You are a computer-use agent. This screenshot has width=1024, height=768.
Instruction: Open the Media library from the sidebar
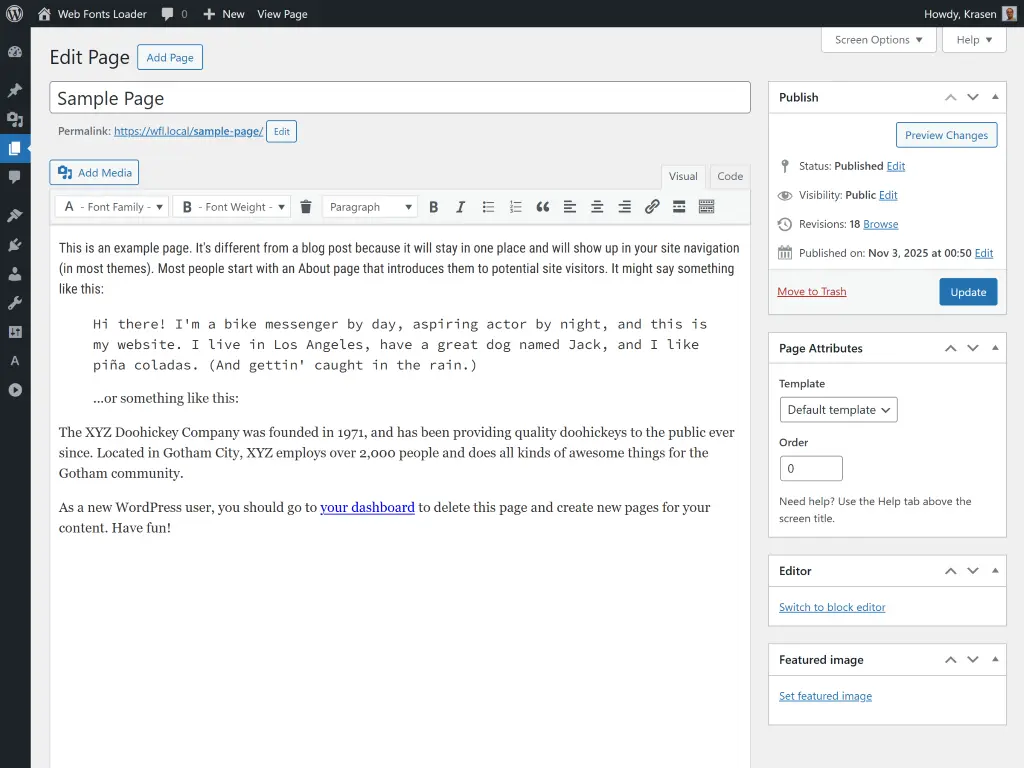tap(14, 119)
